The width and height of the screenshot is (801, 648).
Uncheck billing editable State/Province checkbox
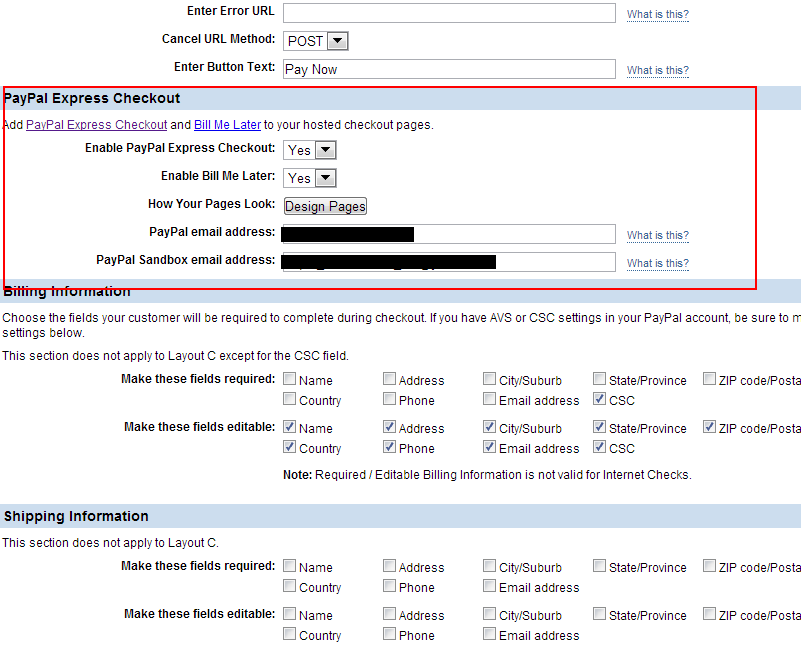(599, 427)
